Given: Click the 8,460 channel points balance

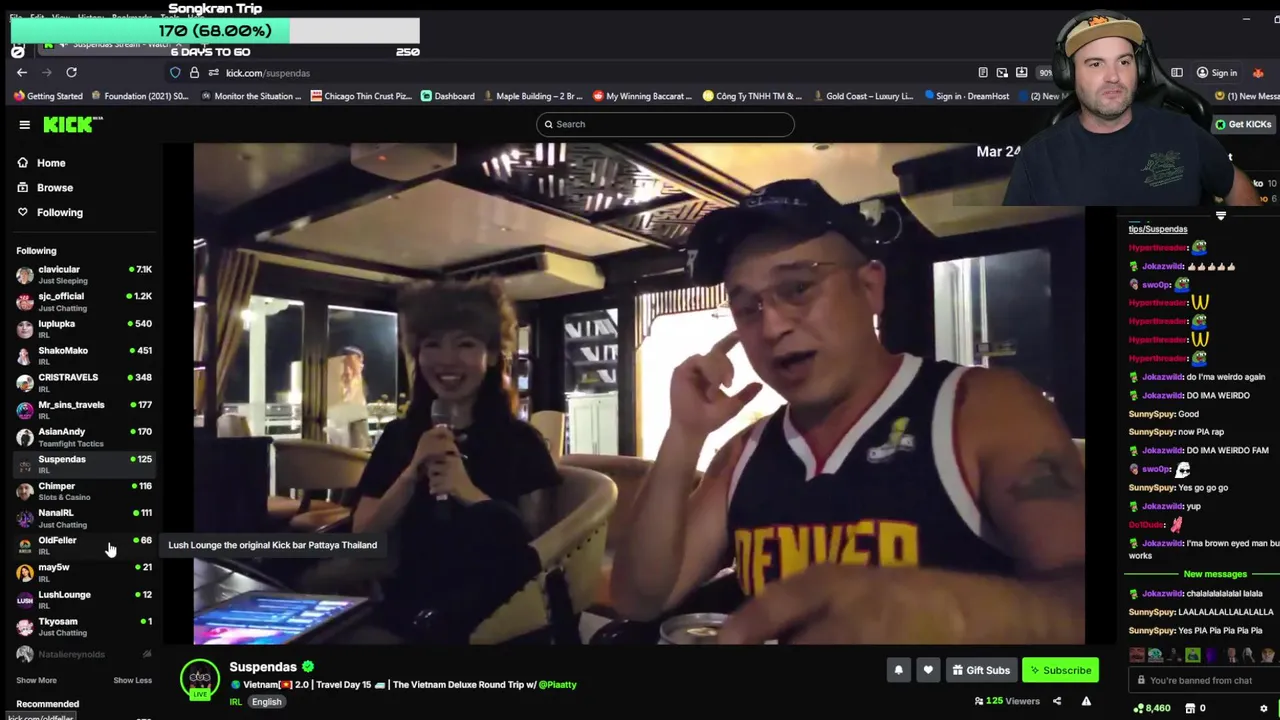Looking at the screenshot, I should 1151,708.
